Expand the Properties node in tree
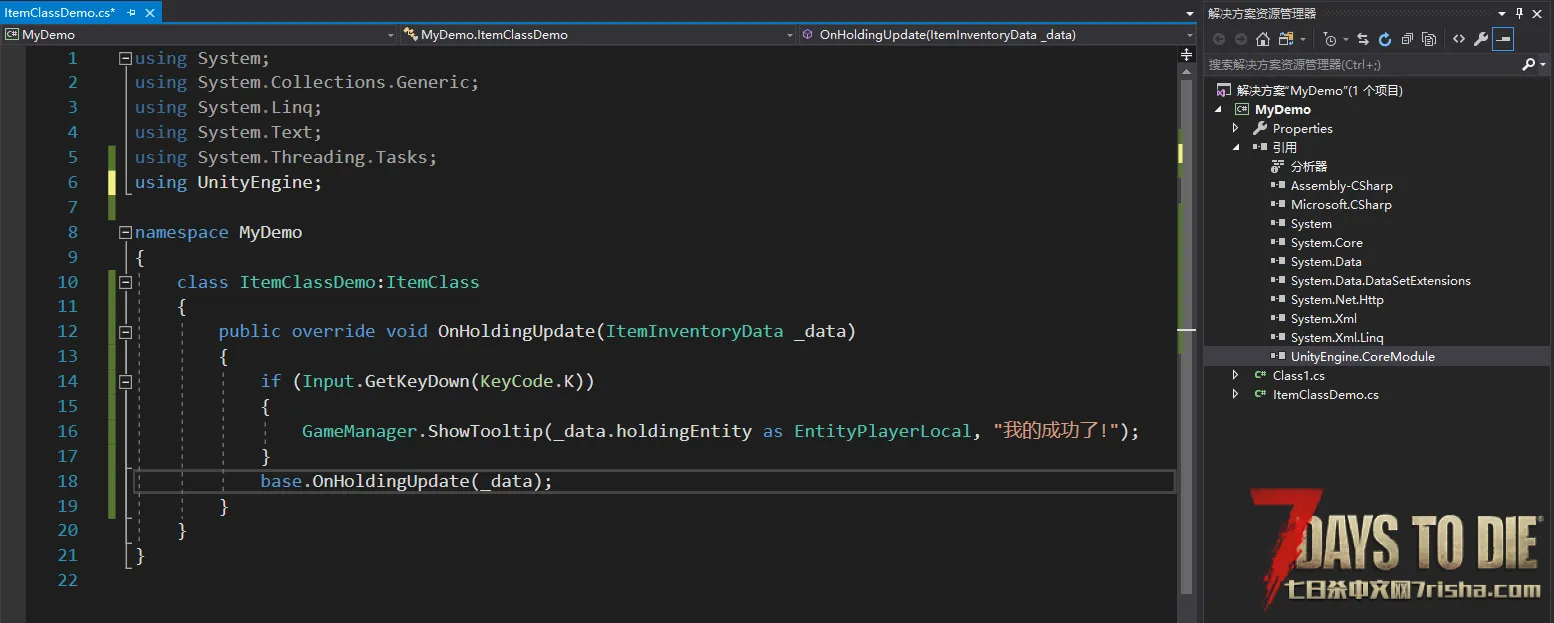This screenshot has height=623, width=1554. [x=1236, y=128]
